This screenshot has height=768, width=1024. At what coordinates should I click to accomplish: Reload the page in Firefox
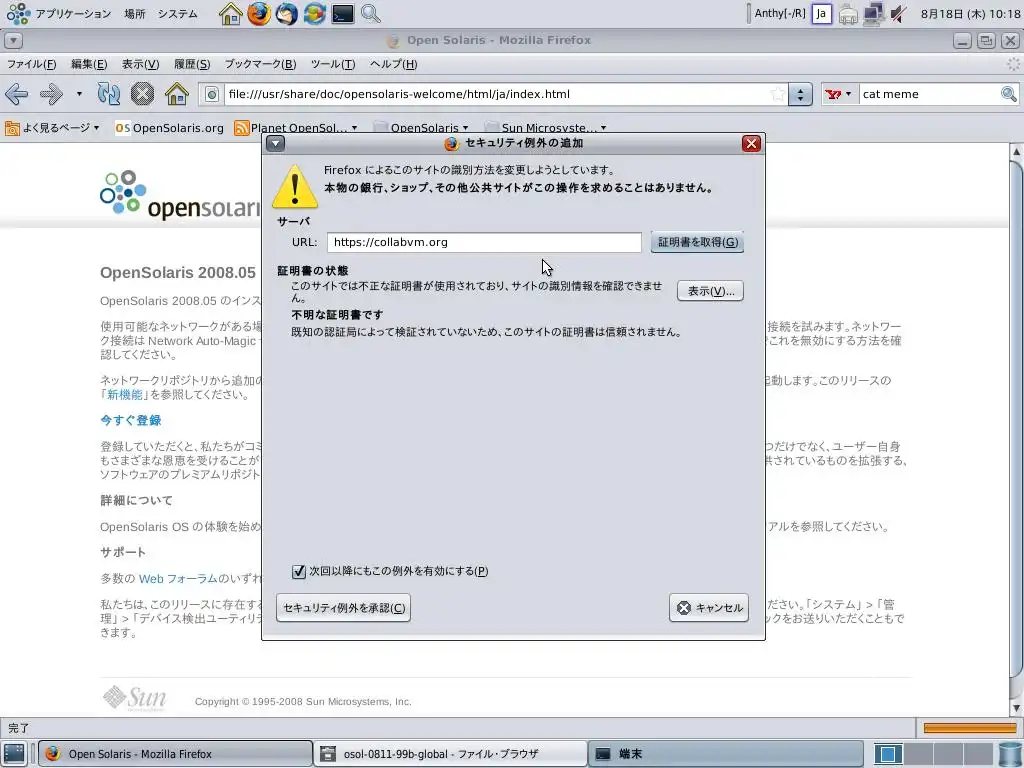[108, 94]
